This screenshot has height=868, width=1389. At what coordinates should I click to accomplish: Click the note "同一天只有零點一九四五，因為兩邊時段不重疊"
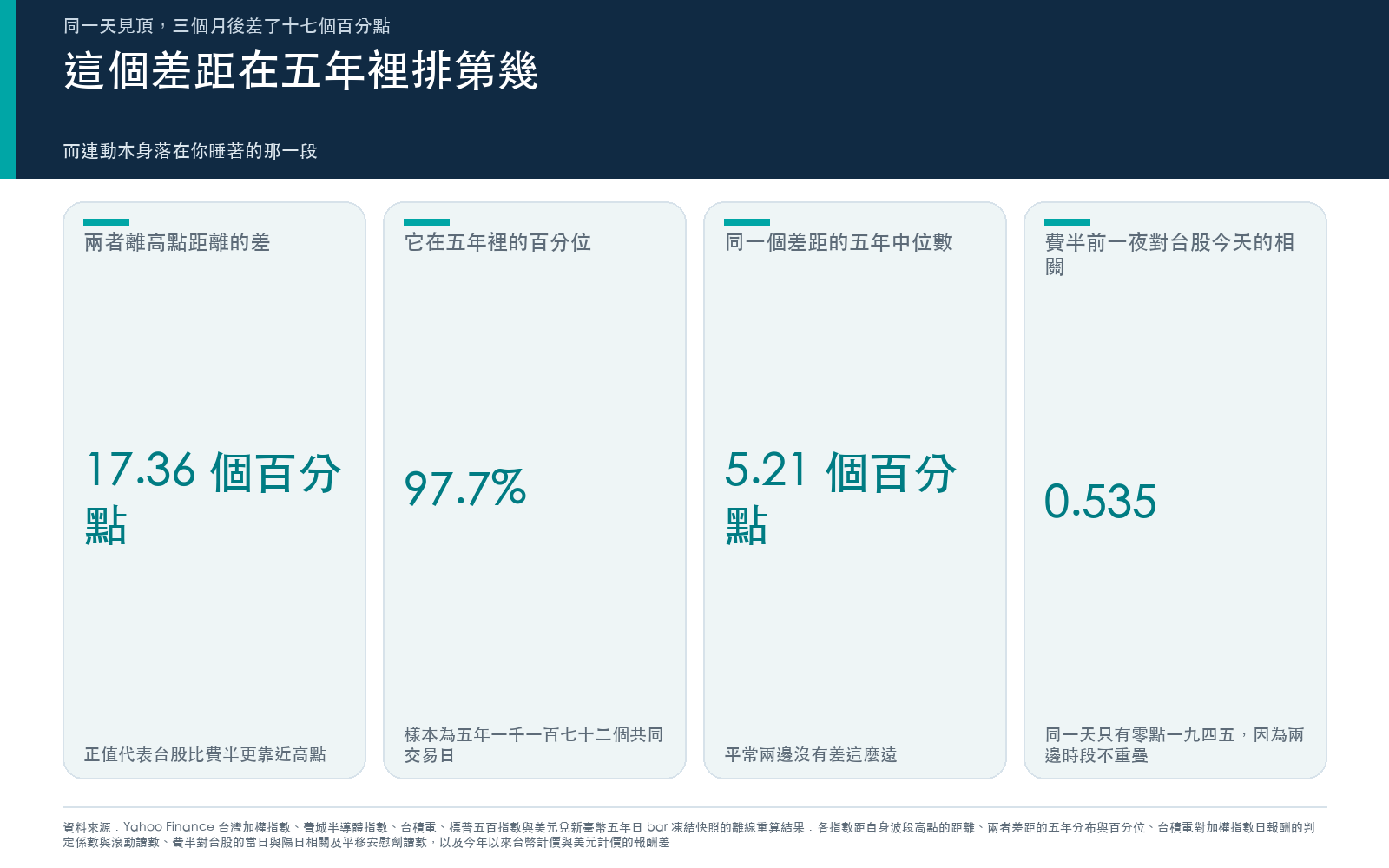click(x=1175, y=745)
